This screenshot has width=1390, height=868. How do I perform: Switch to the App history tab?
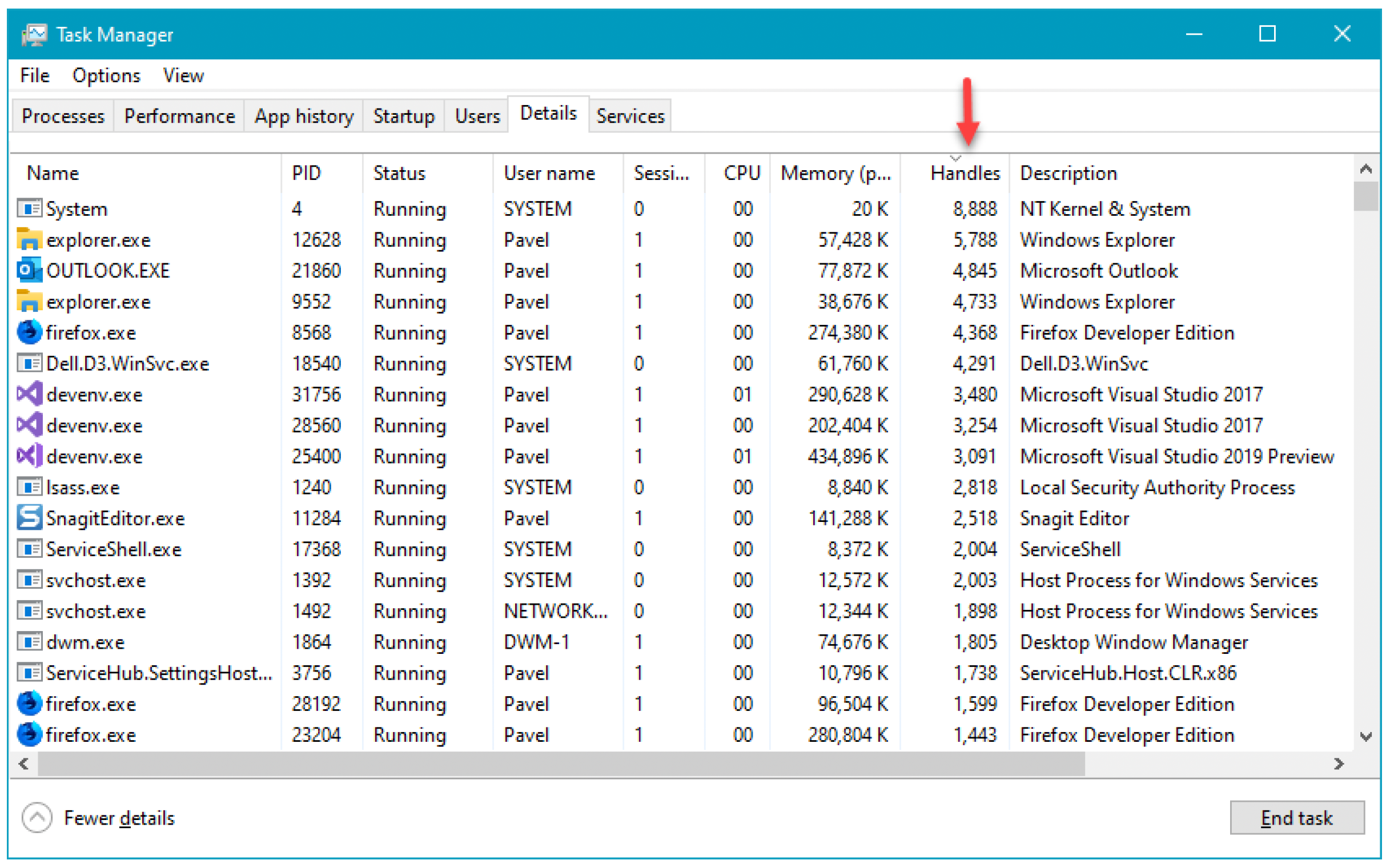pyautogui.click(x=304, y=116)
